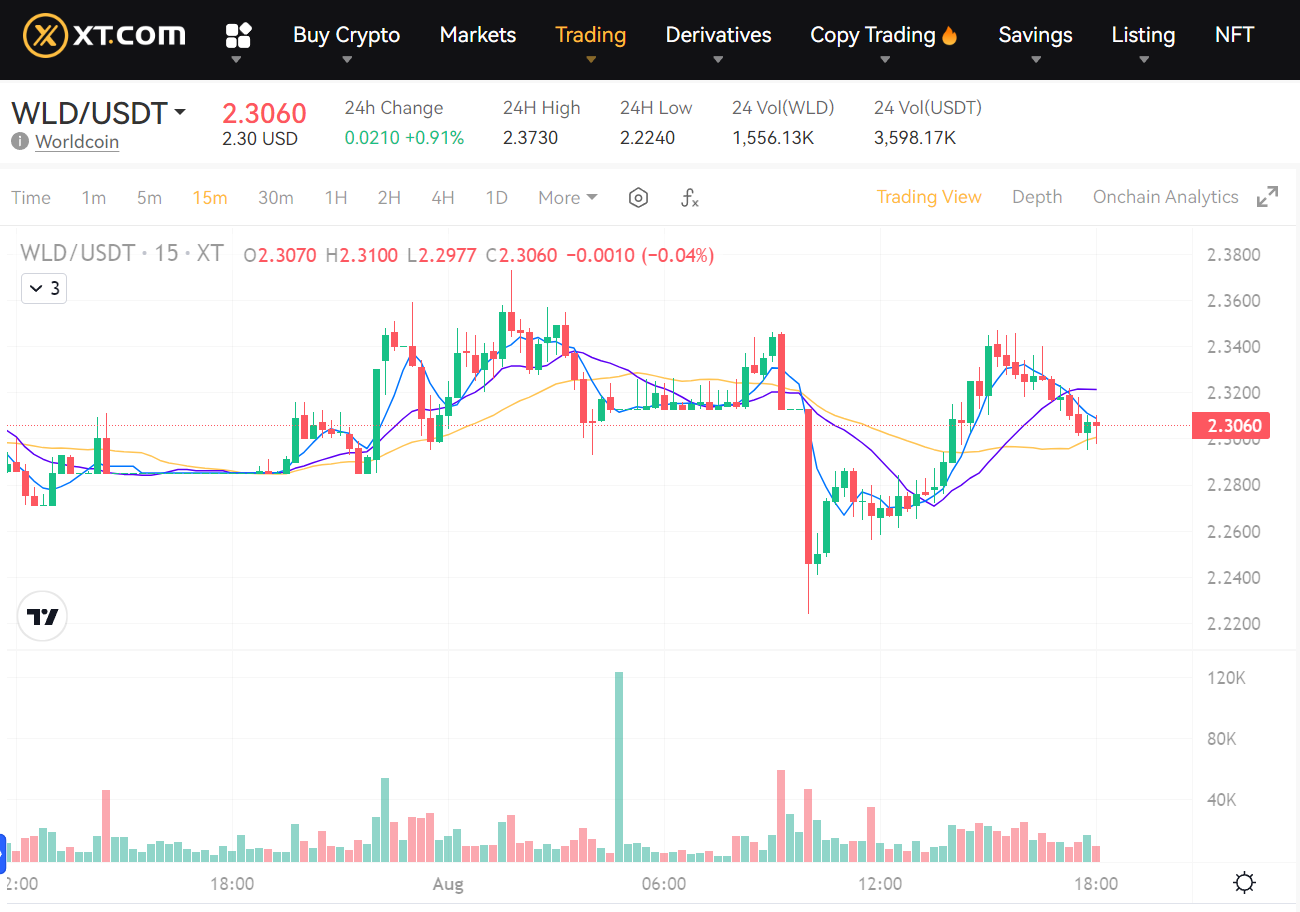Expand chart to fullscreen icon
Viewport: 1300px width, 912px height.
coord(1267,197)
